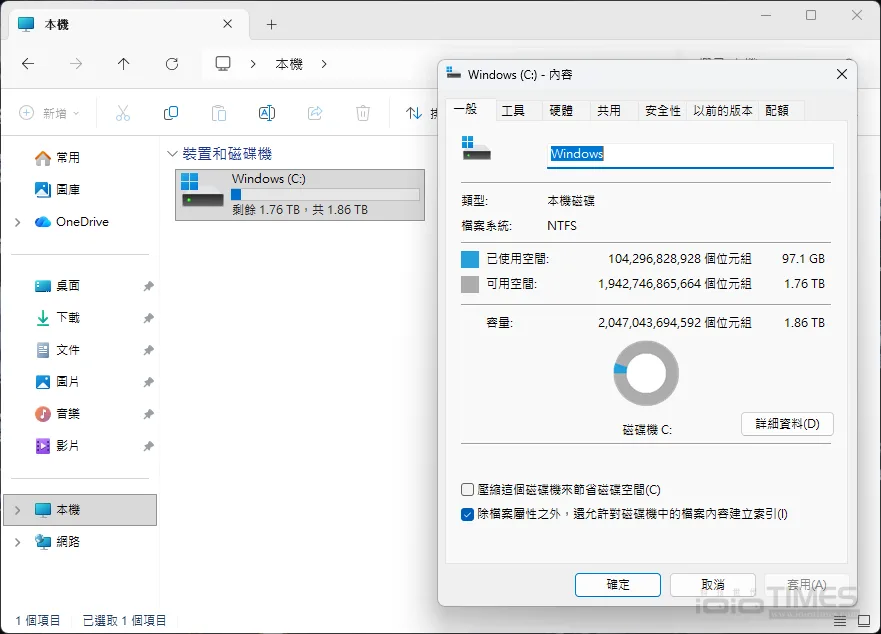Open 新增 (New) dropdown menu

pyautogui.click(x=49, y=113)
